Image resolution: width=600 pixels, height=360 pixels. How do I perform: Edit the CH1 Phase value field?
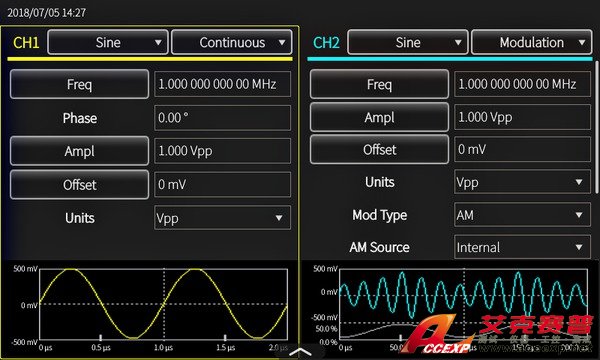coord(222,118)
